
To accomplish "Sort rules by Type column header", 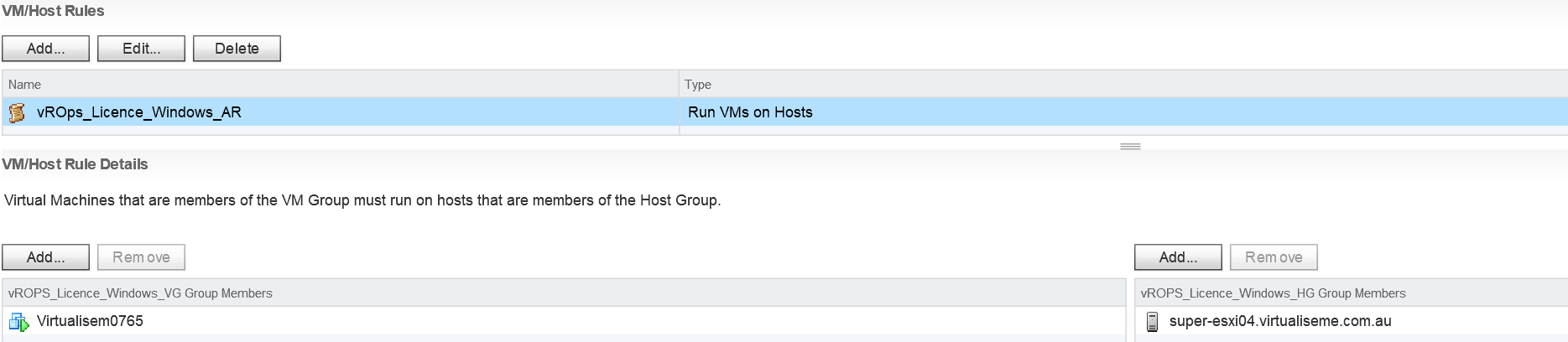I will [1123, 85].
